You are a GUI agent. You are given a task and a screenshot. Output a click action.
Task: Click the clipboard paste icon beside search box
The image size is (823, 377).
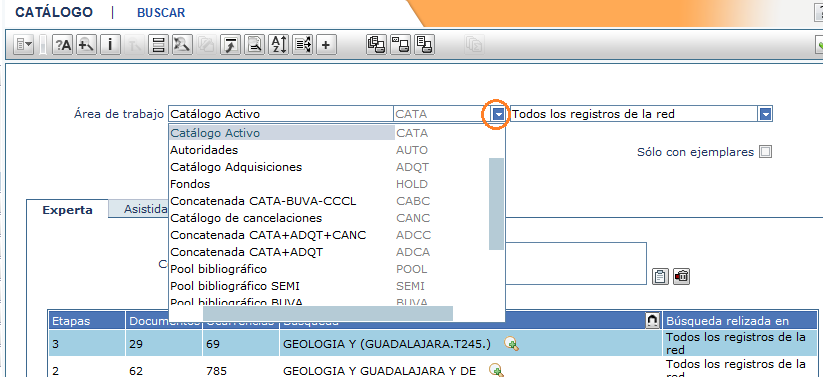point(660,276)
